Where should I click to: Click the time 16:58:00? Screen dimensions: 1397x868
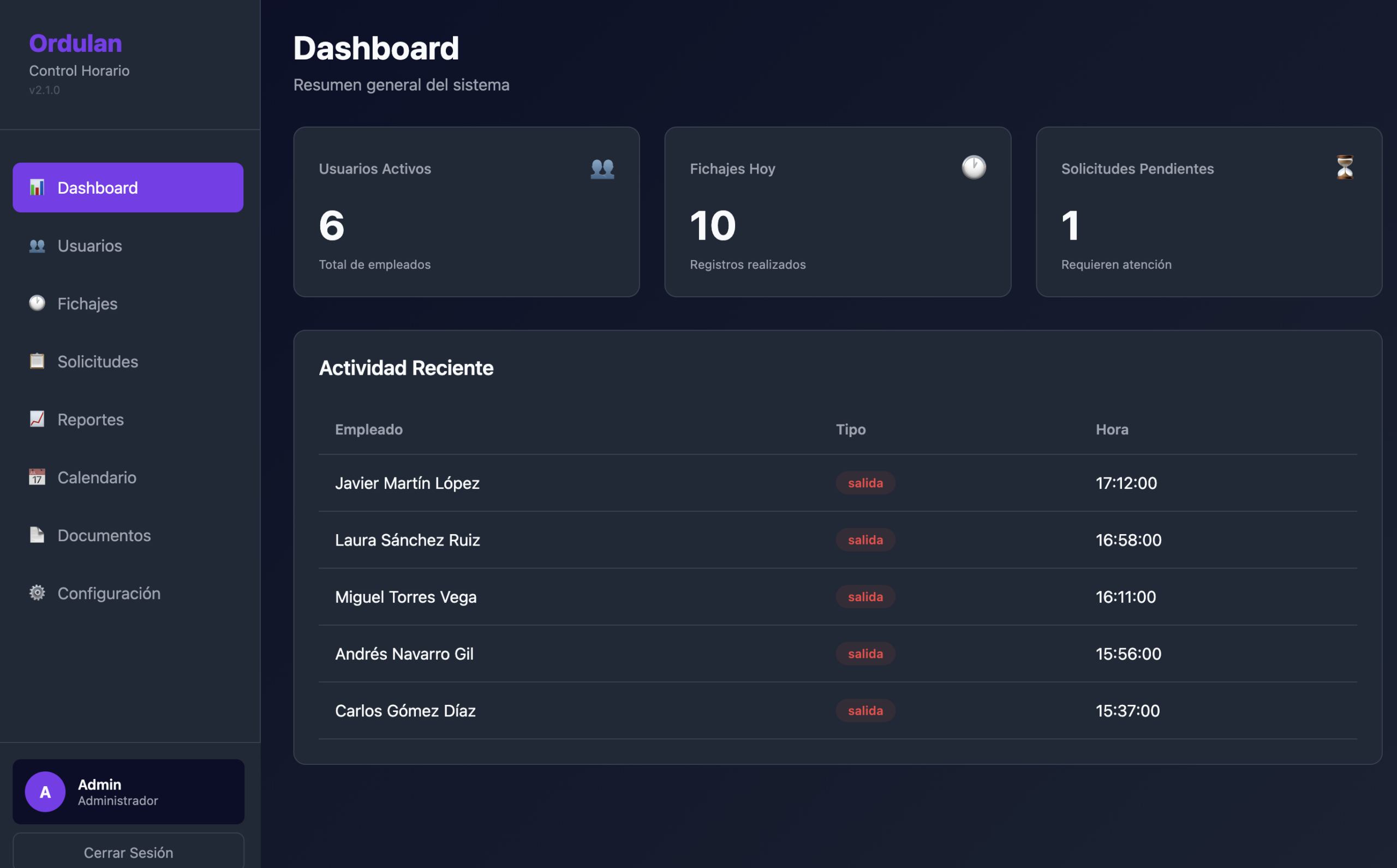[x=1129, y=540]
